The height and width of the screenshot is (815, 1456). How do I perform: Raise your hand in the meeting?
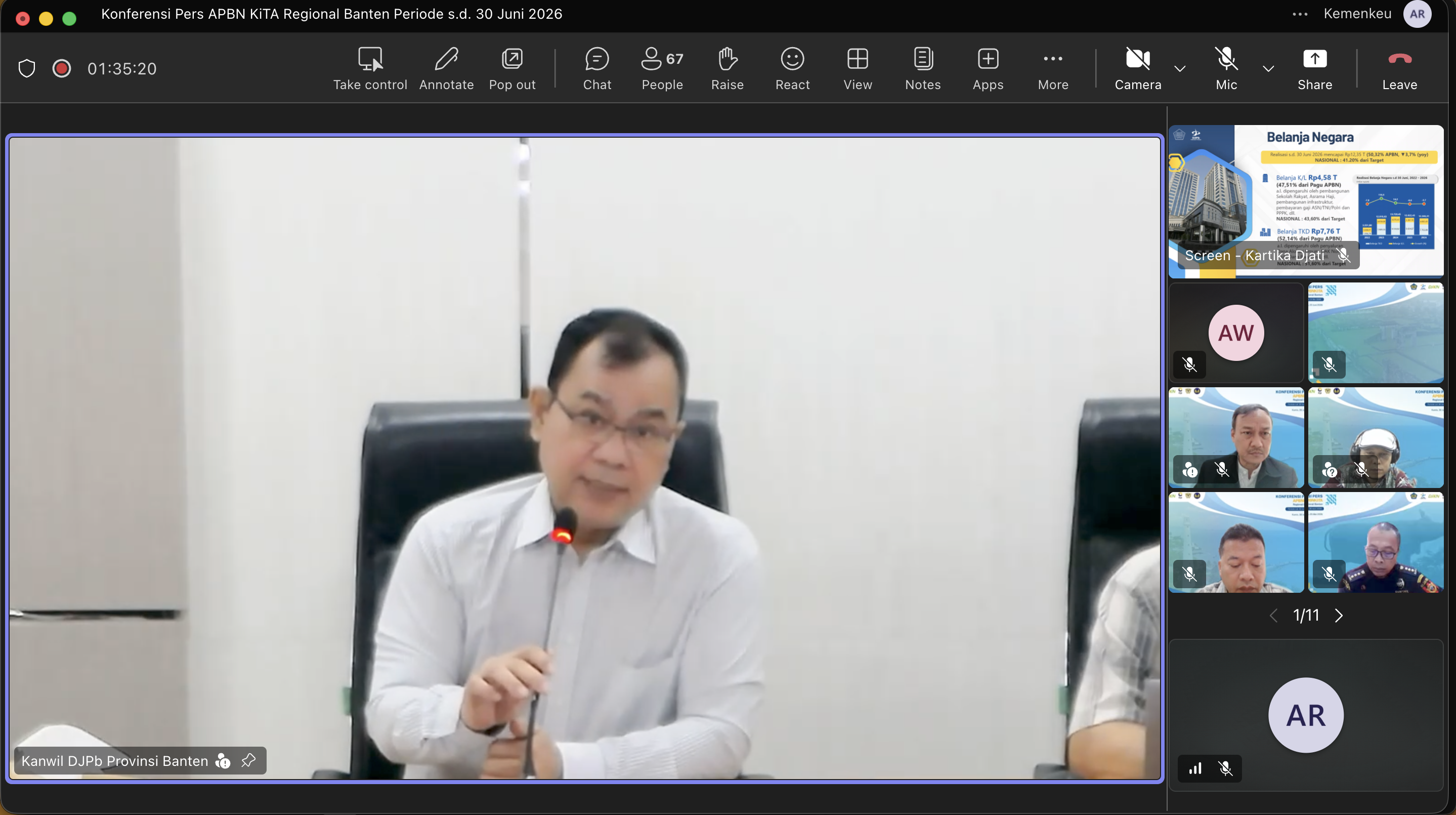[727, 68]
